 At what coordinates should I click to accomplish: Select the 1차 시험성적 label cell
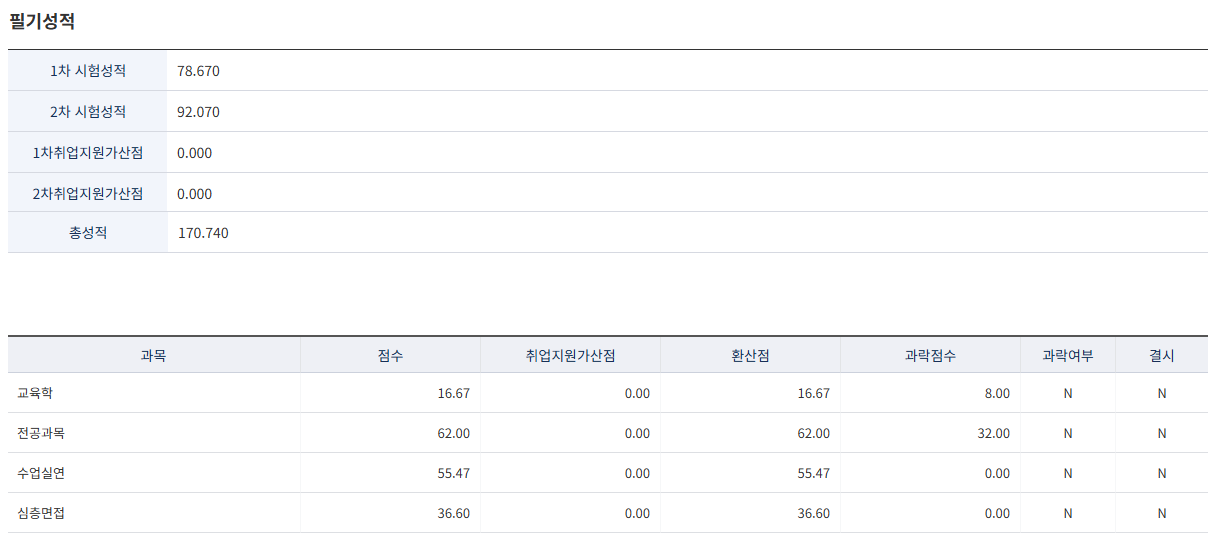(x=88, y=71)
